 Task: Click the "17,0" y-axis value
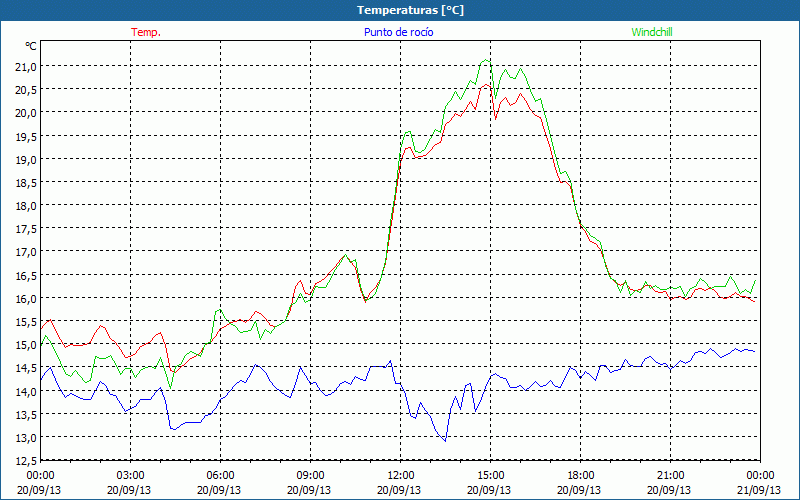click(x=27, y=252)
